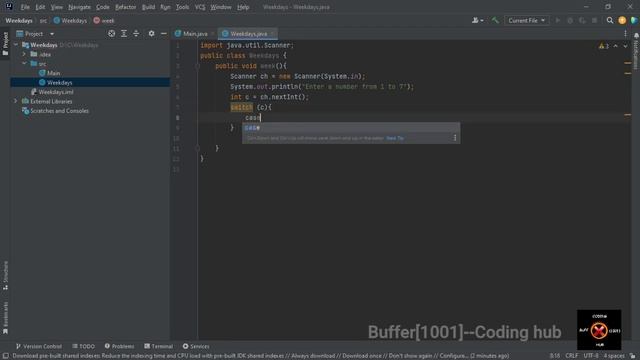Open the Navigate menu

pyautogui.click(x=79, y=7)
